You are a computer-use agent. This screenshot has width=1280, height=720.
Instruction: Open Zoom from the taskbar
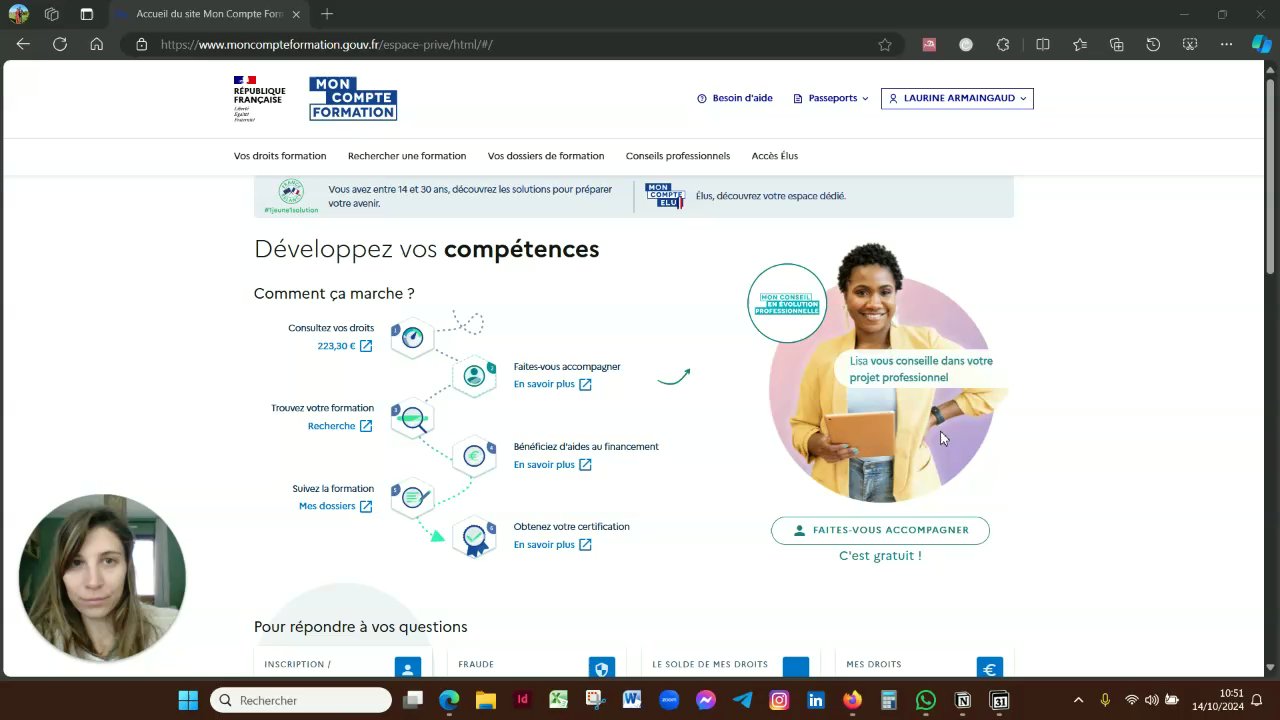[x=669, y=700]
